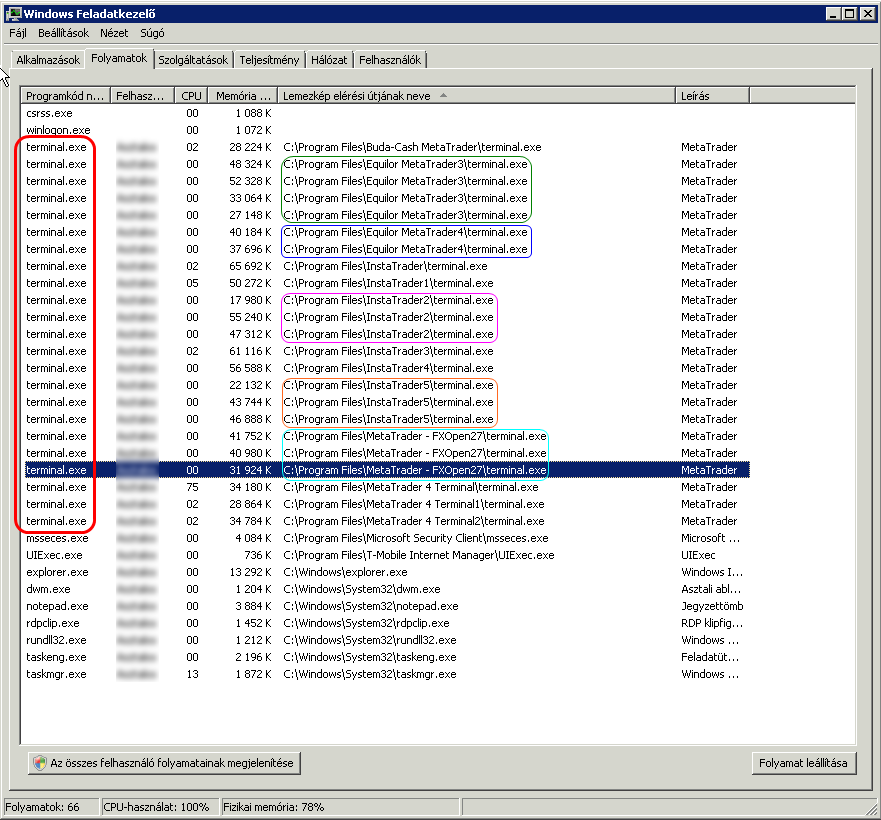The height and width of the screenshot is (820, 881).
Task: Select the Folyamatok tab
Action: (x=119, y=58)
